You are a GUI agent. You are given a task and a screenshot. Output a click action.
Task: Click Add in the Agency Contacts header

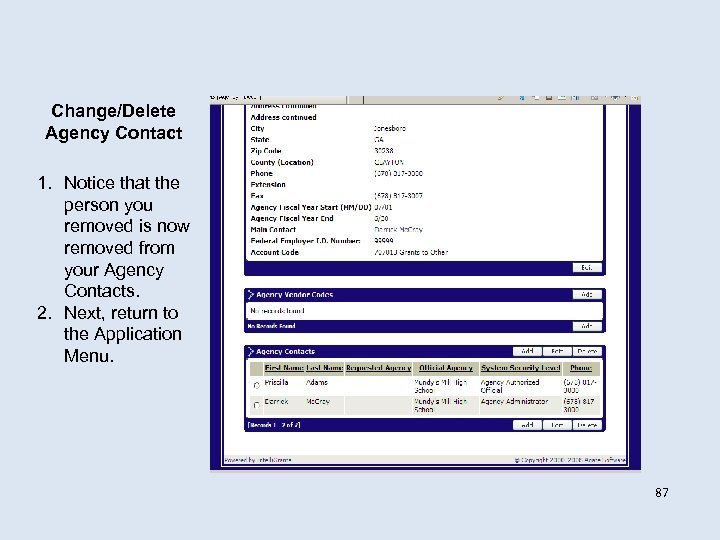click(527, 351)
